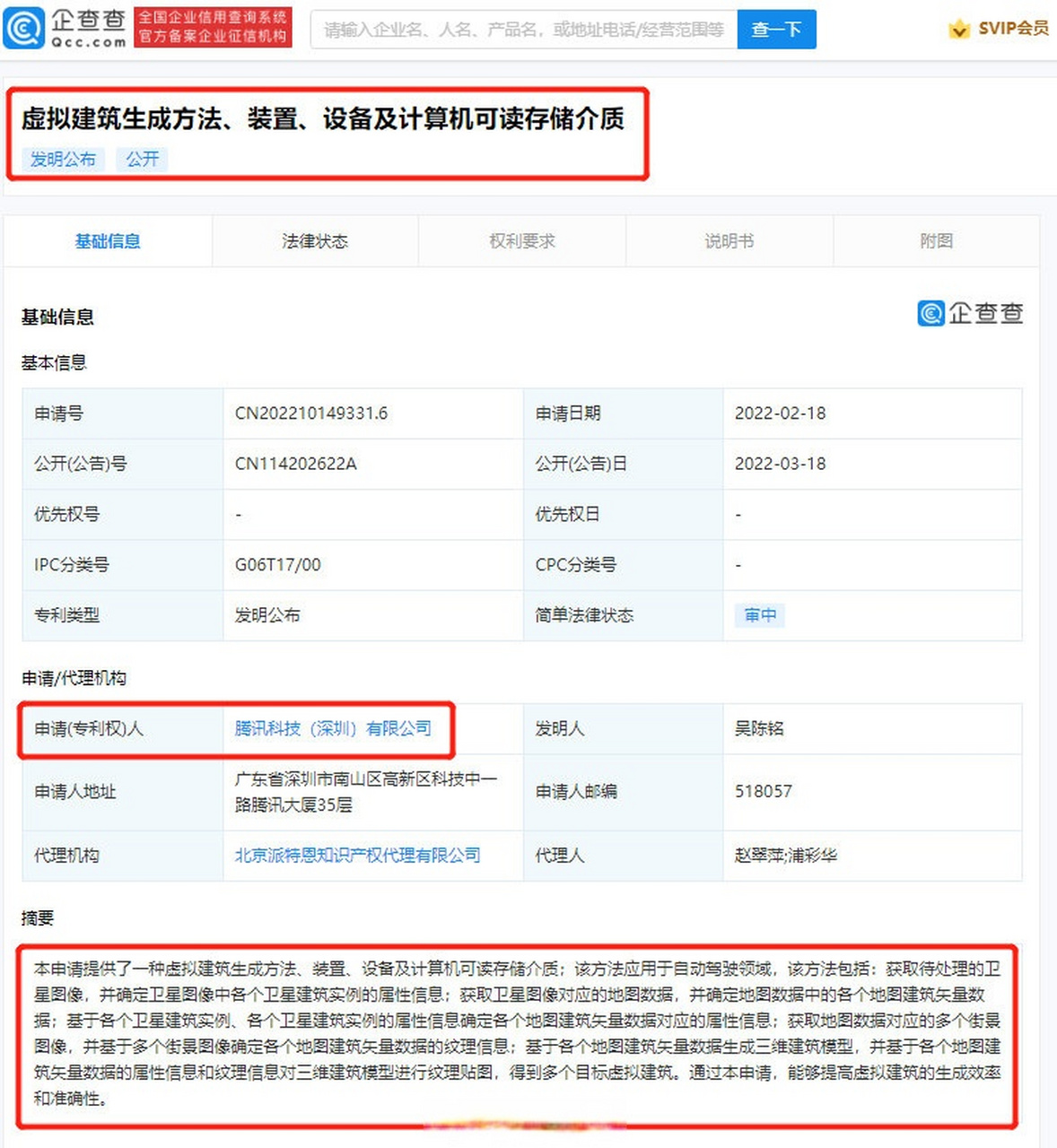Switch to the 说明书 tab
Screen dimensions: 1057x1148
(x=729, y=241)
